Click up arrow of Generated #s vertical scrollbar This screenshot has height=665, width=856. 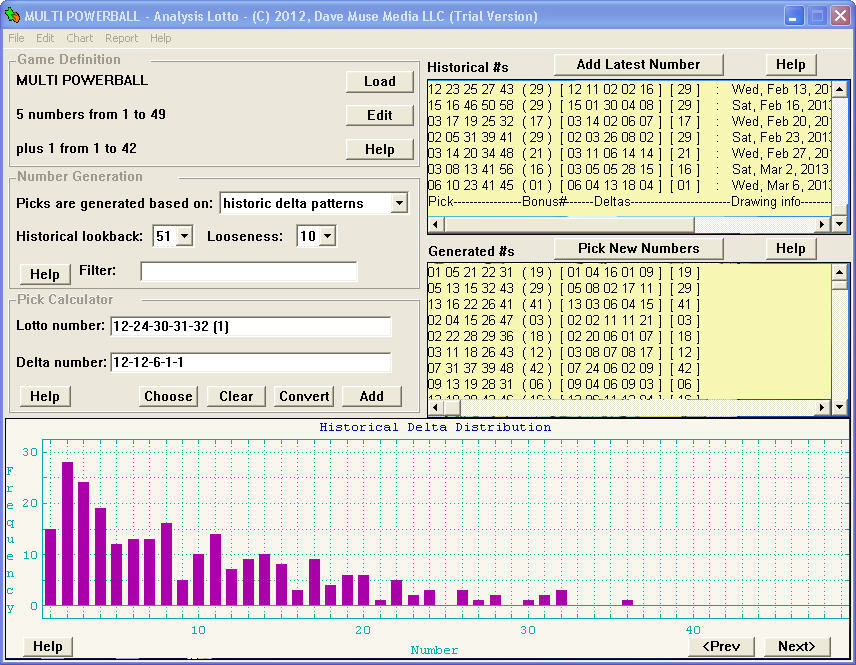click(840, 272)
